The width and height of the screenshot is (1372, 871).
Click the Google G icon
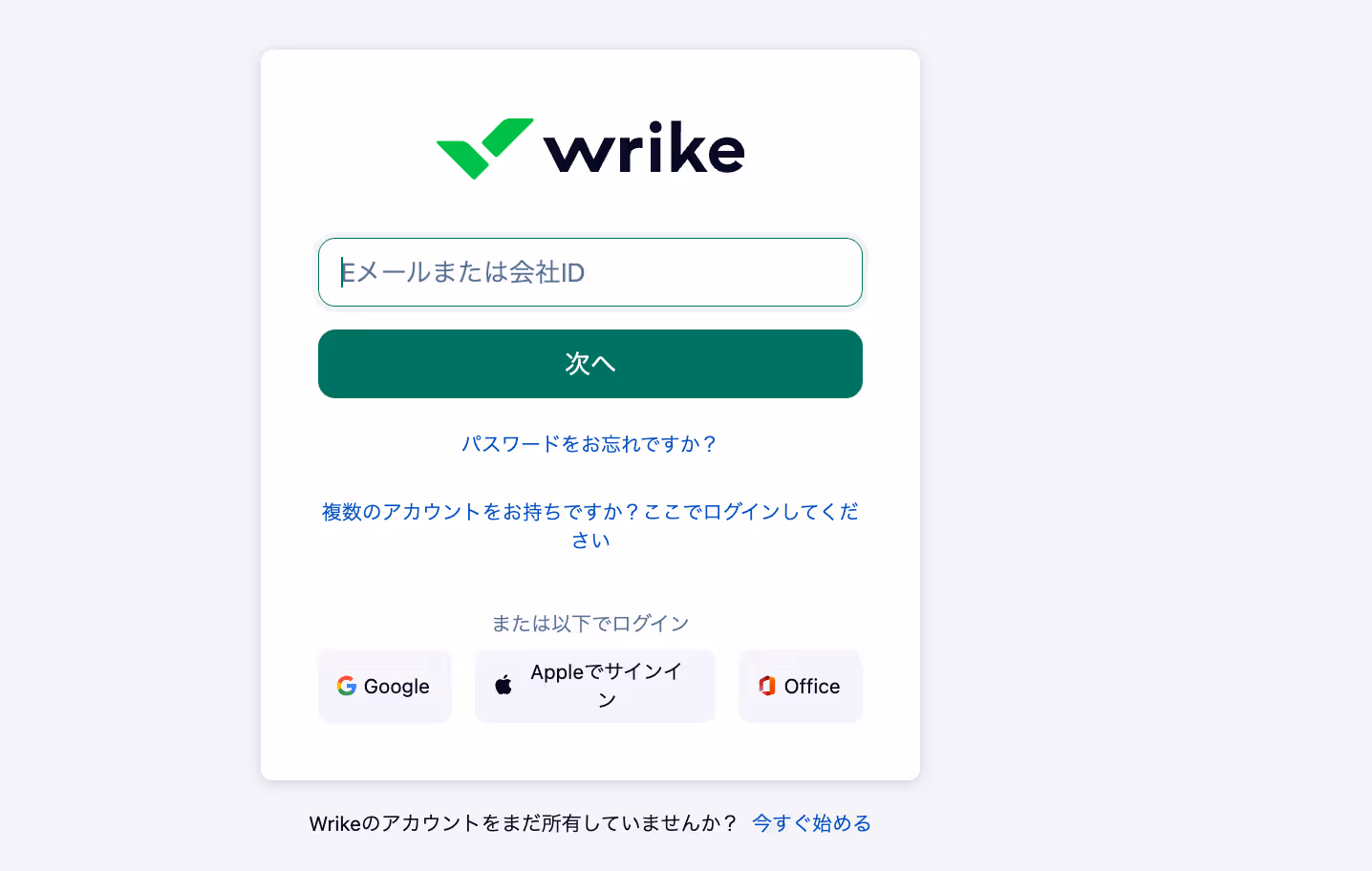[347, 686]
